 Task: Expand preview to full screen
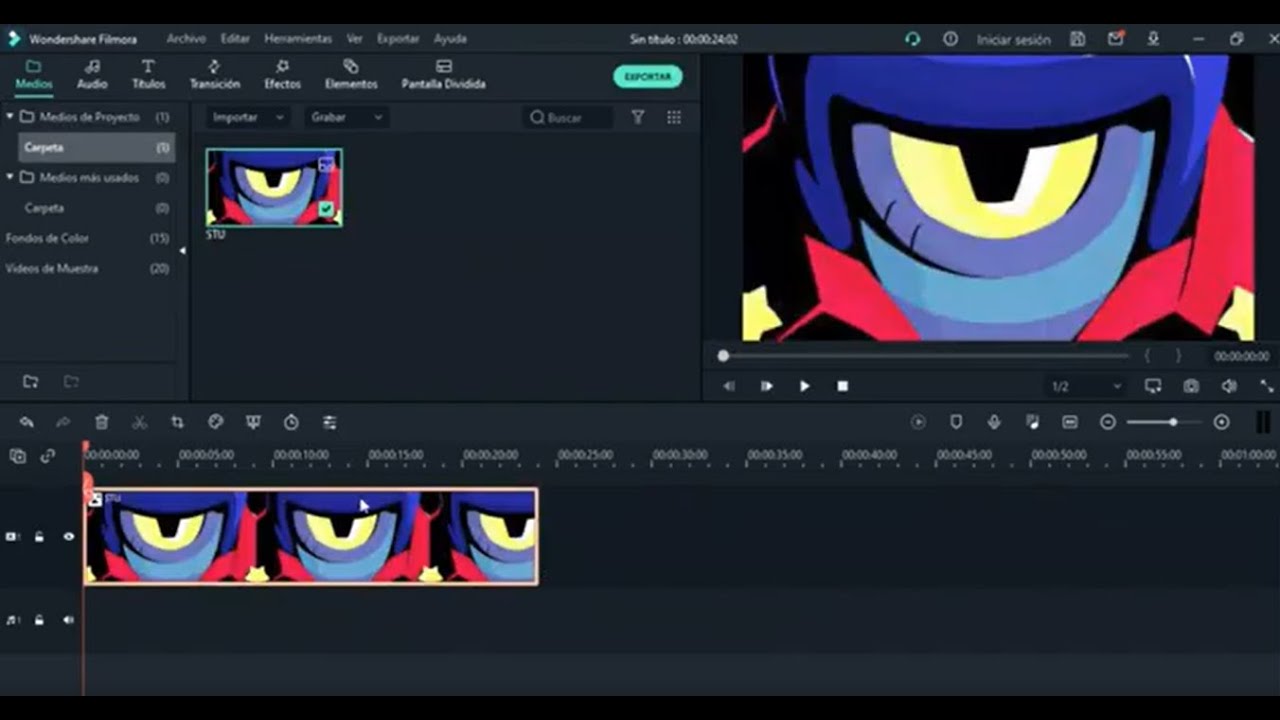(x=1267, y=386)
